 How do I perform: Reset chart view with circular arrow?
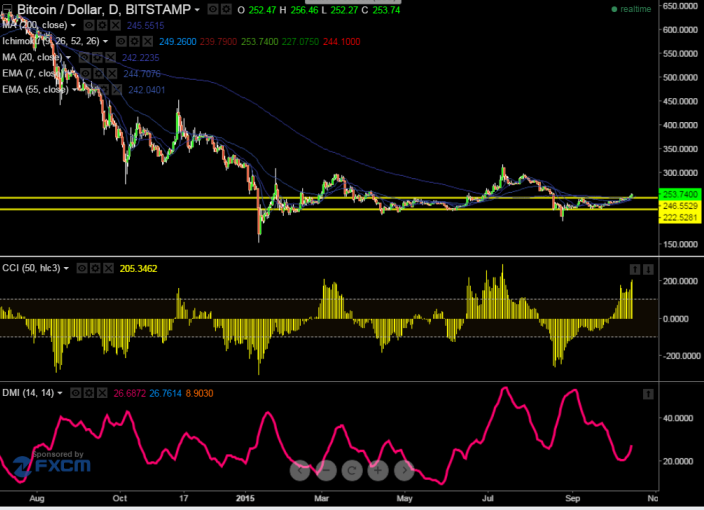click(x=352, y=470)
